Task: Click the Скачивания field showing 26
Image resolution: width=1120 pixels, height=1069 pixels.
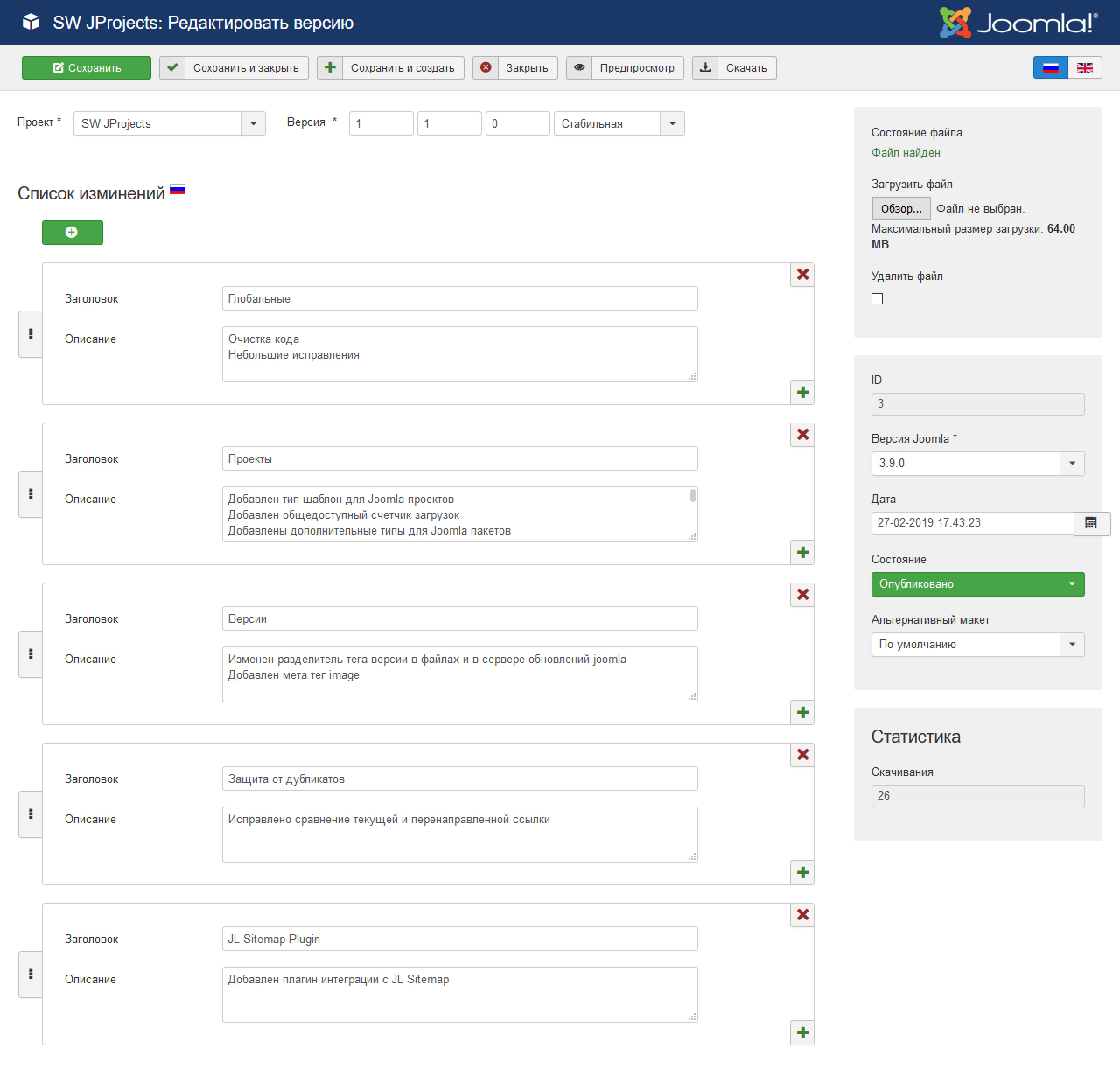Action: [x=978, y=796]
